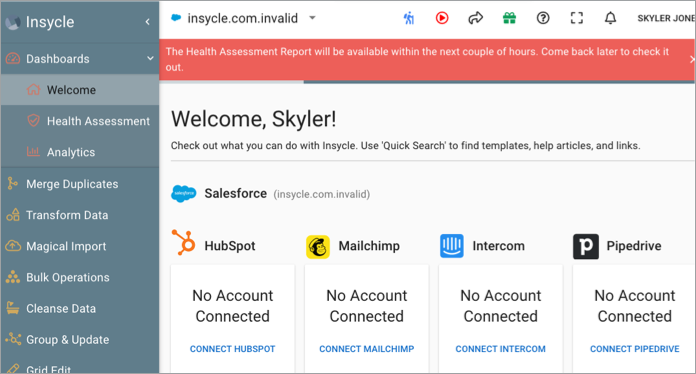Open the red video play icon

click(x=442, y=18)
